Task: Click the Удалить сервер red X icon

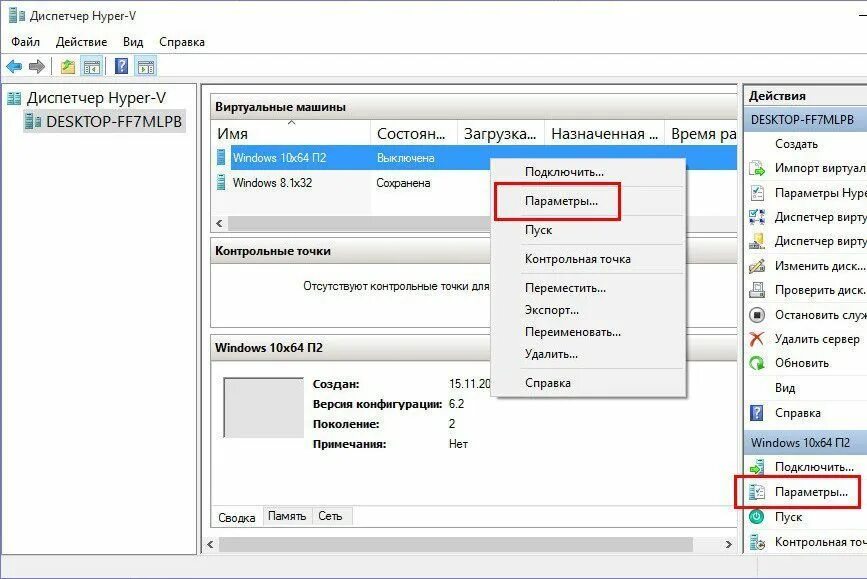Action: click(757, 337)
